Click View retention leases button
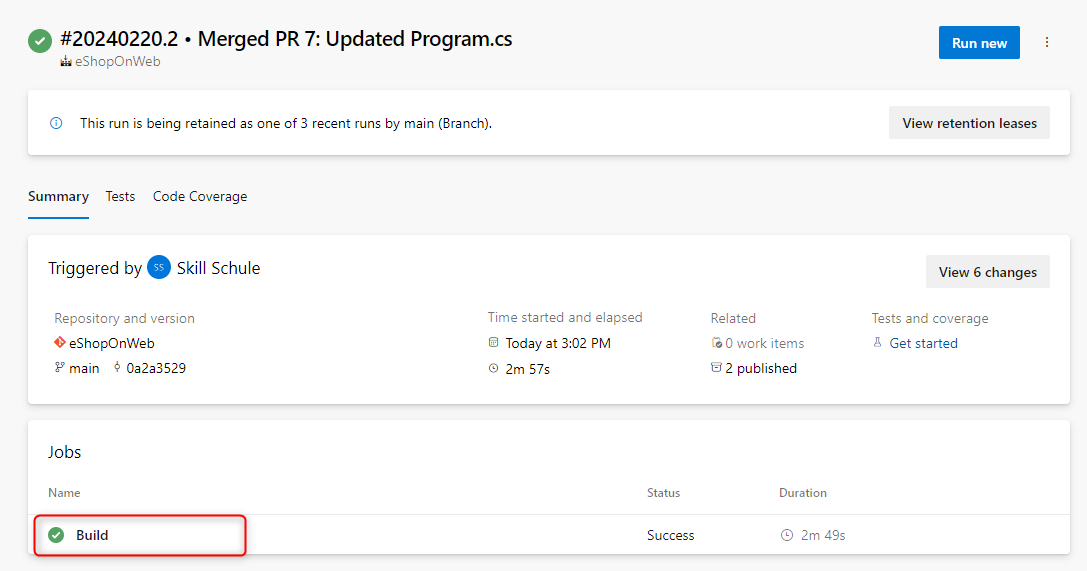The image size is (1087, 571). pos(969,123)
